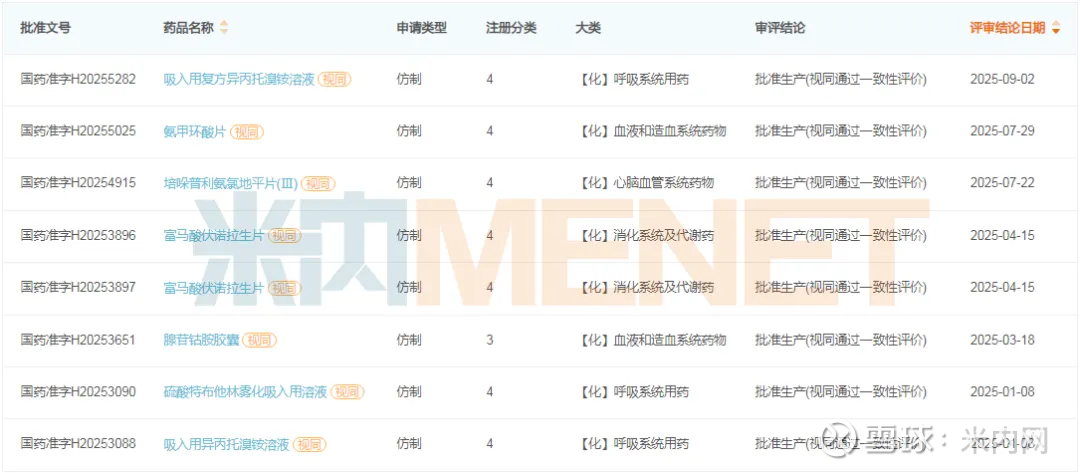Image resolution: width=1080 pixels, height=473 pixels.
Task: Click the date cell 2025-03-18
Action: [x=1002, y=339]
